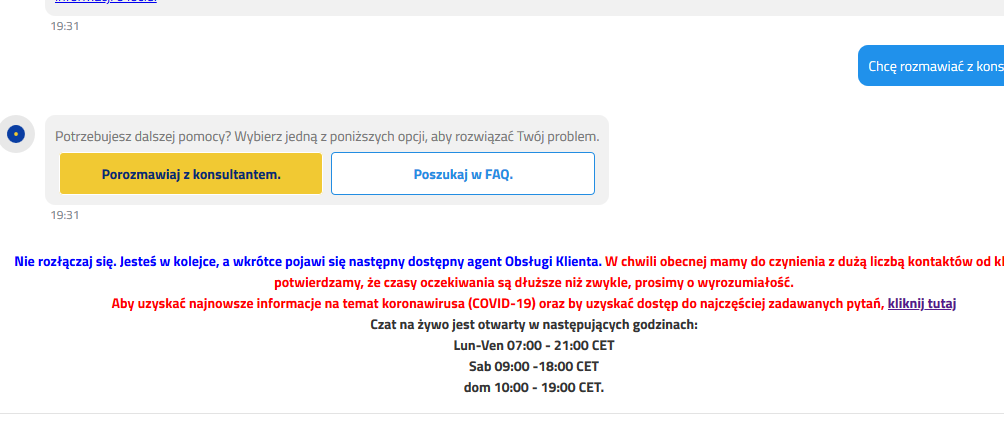The width and height of the screenshot is (1004, 431).
Task: Open the kliknij tutaj link
Action: [921, 304]
